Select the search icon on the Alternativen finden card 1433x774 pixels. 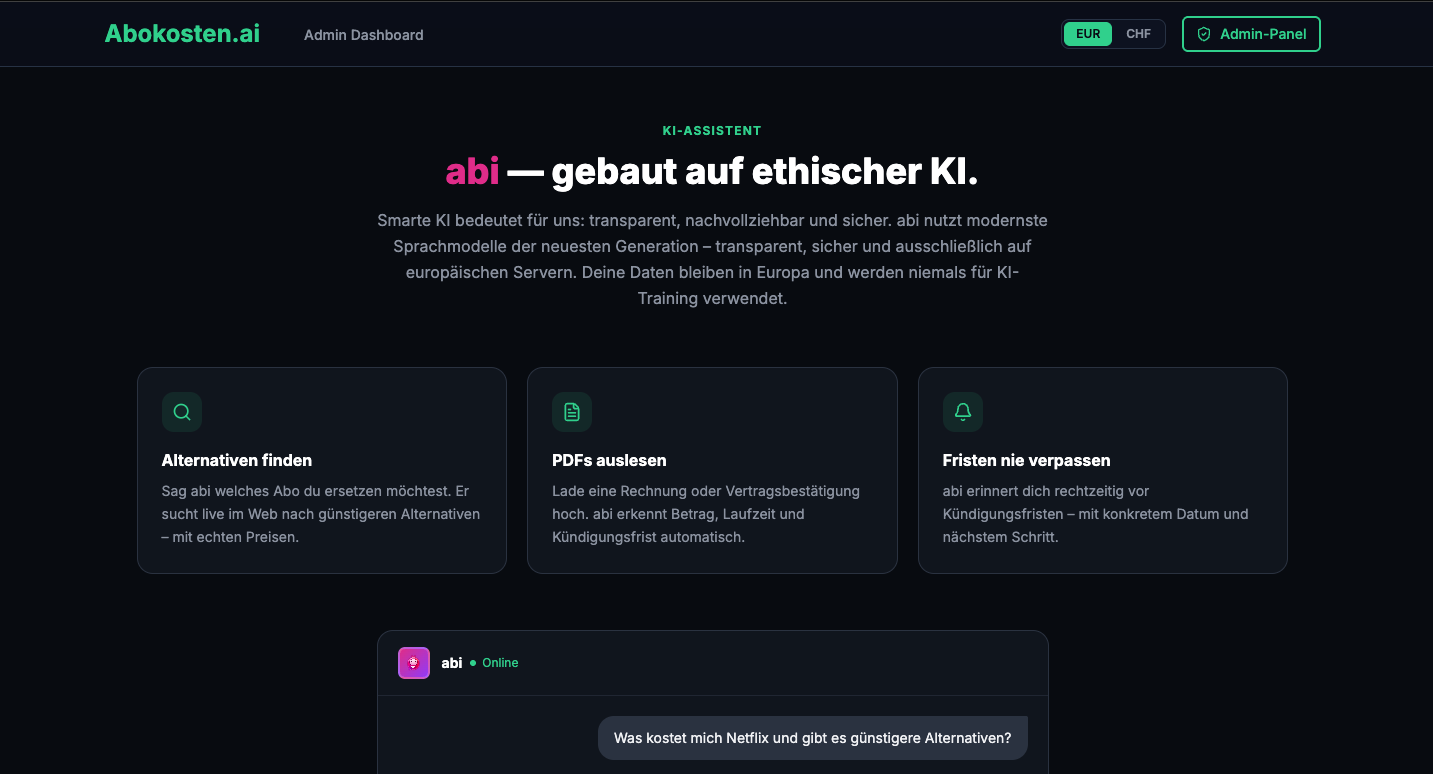[182, 412]
